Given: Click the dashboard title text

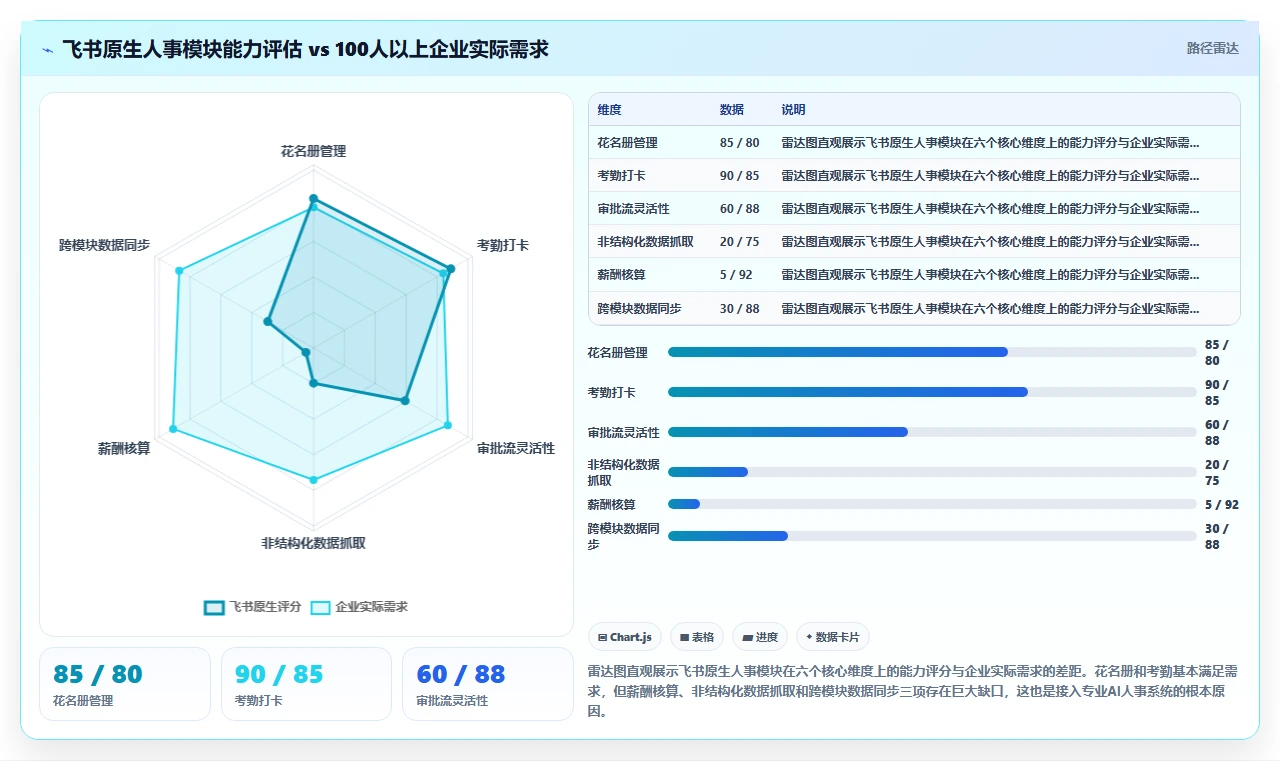Looking at the screenshot, I should point(305,49).
